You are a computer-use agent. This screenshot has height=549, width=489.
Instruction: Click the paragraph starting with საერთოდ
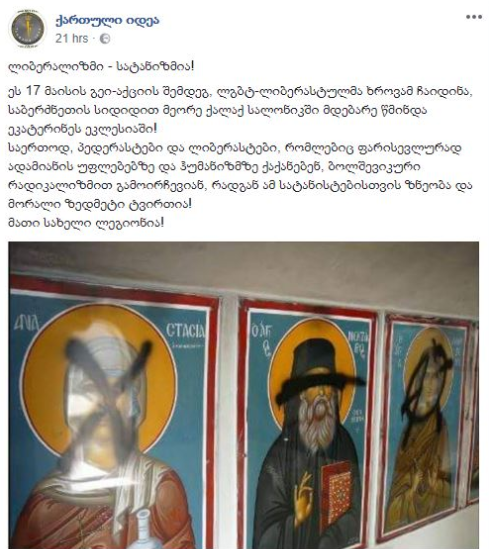(x=240, y=176)
